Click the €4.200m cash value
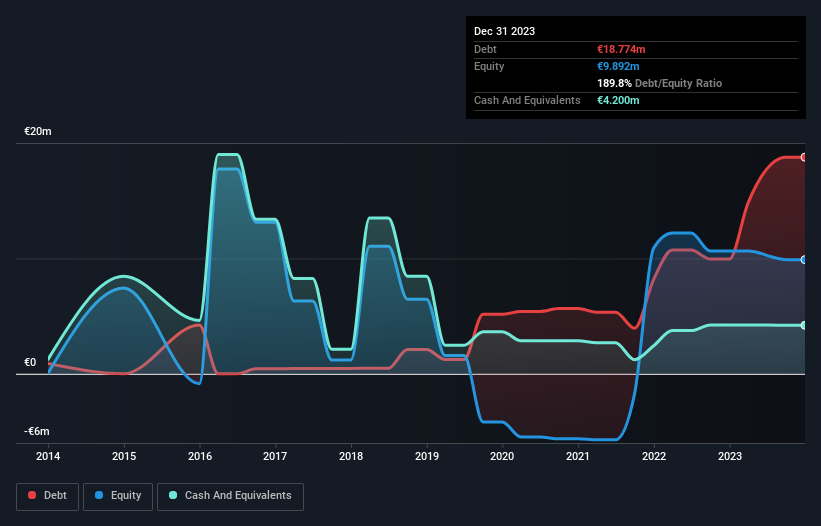Image resolution: width=821 pixels, height=526 pixels. [618, 100]
